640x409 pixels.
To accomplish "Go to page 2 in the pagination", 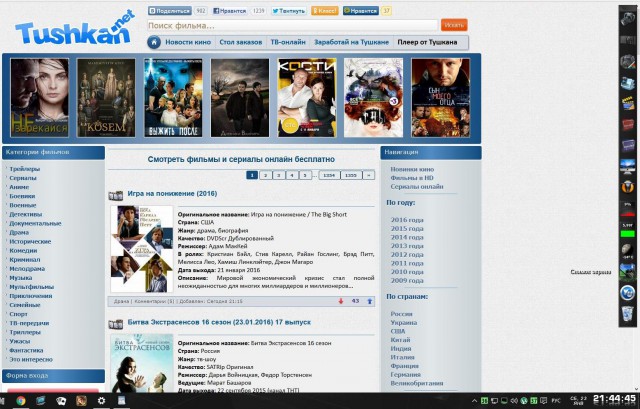I will pyautogui.click(x=265, y=175).
